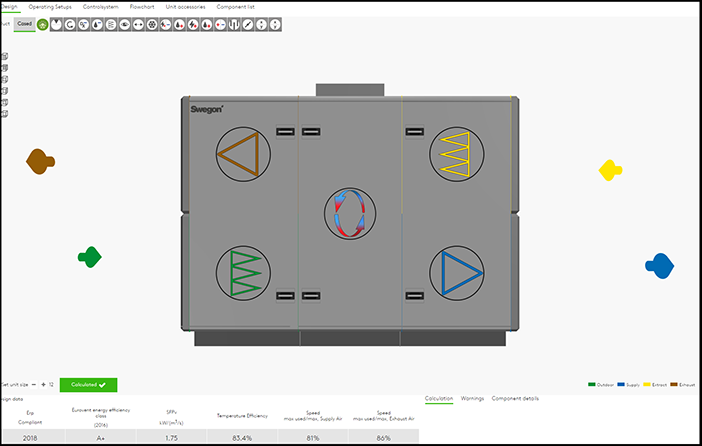Click the green outdoor air connection marker
The height and width of the screenshot is (446, 702).
(x=90, y=257)
